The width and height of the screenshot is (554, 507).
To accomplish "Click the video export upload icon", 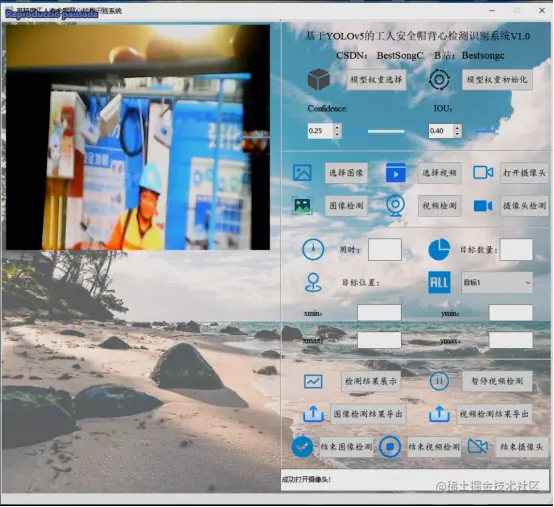I will [x=439, y=414].
